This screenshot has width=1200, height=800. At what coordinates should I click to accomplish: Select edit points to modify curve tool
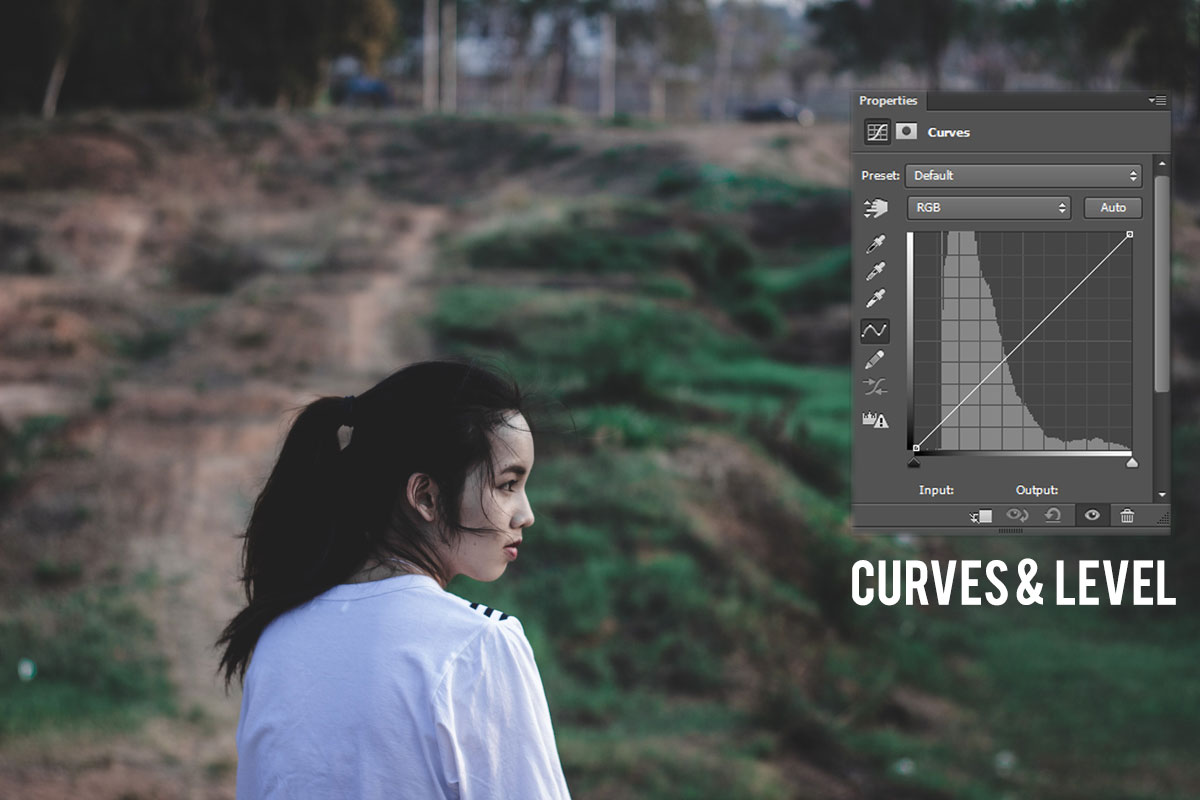pyautogui.click(x=875, y=330)
